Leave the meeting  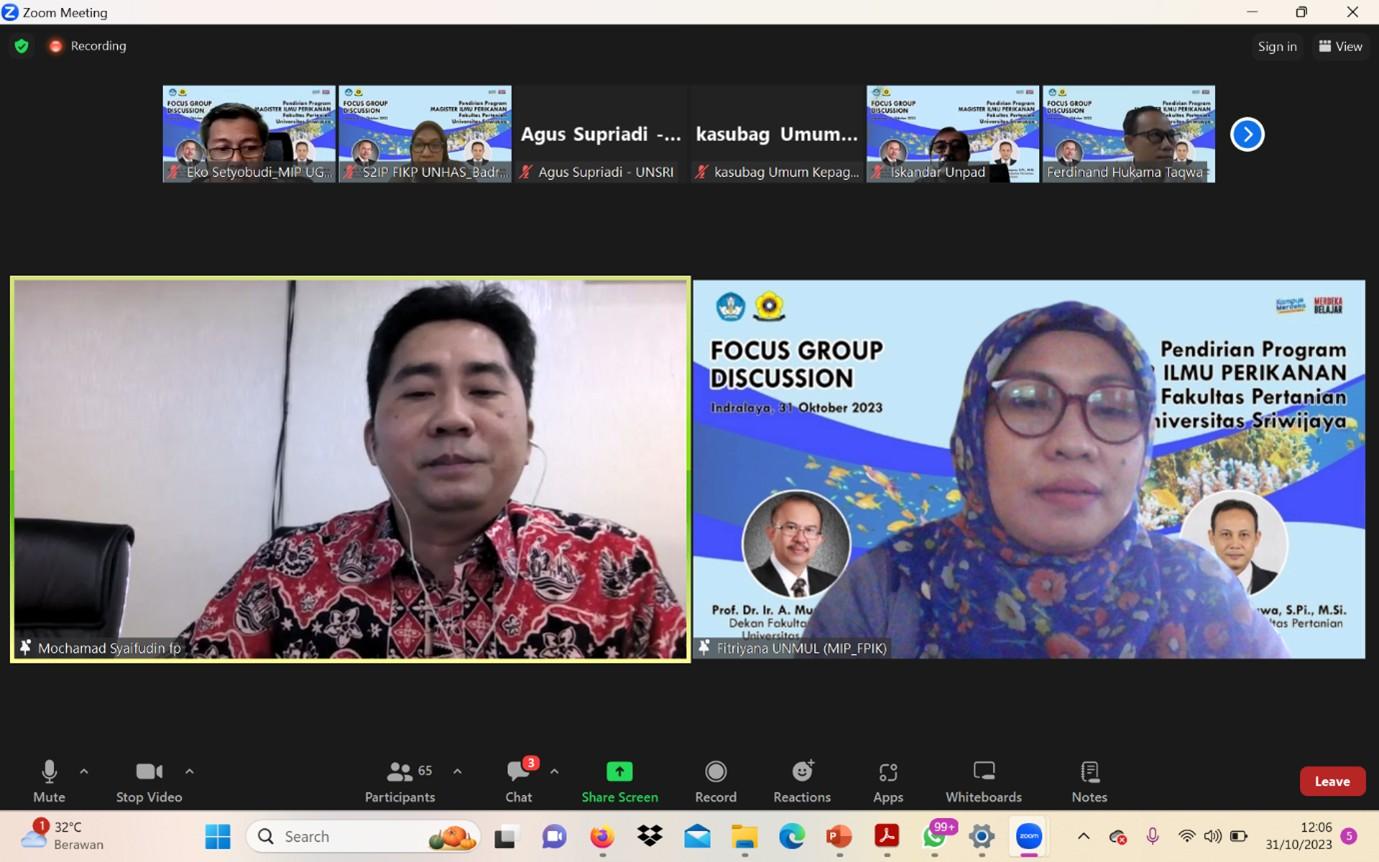[x=1331, y=781]
